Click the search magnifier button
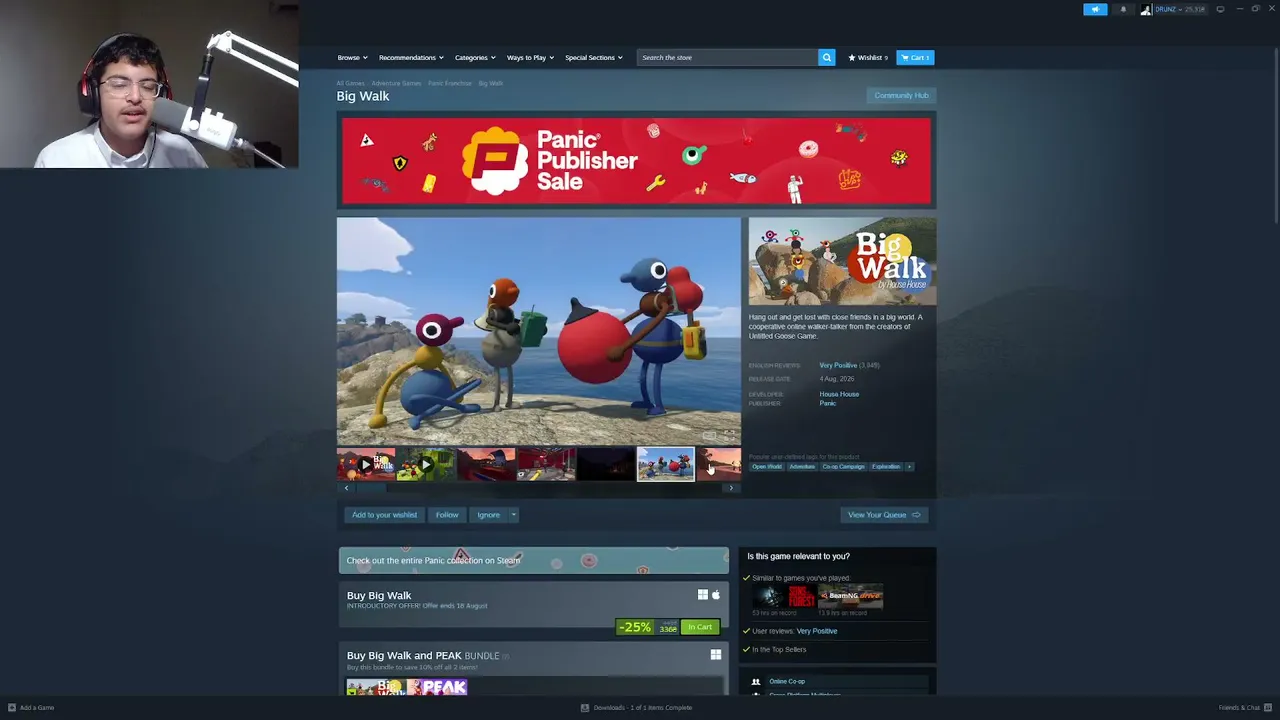Screen dimensions: 1280x720 coord(827,57)
